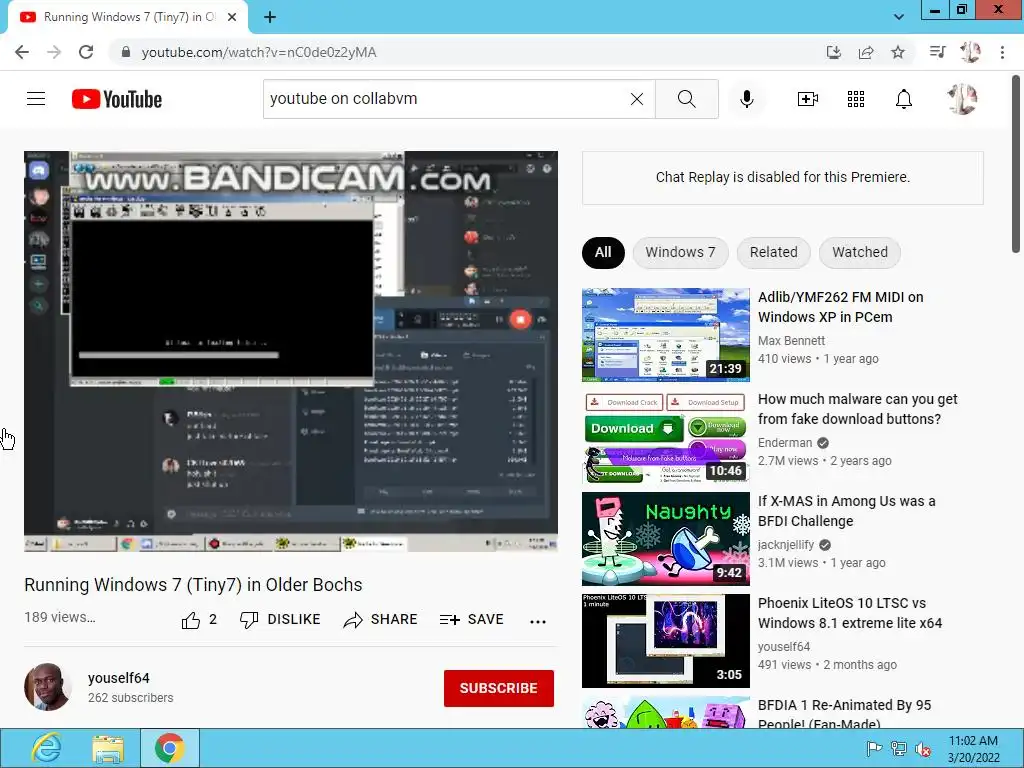The width and height of the screenshot is (1024, 768).
Task: Close the Running Windows 7 tab
Action: (232, 17)
